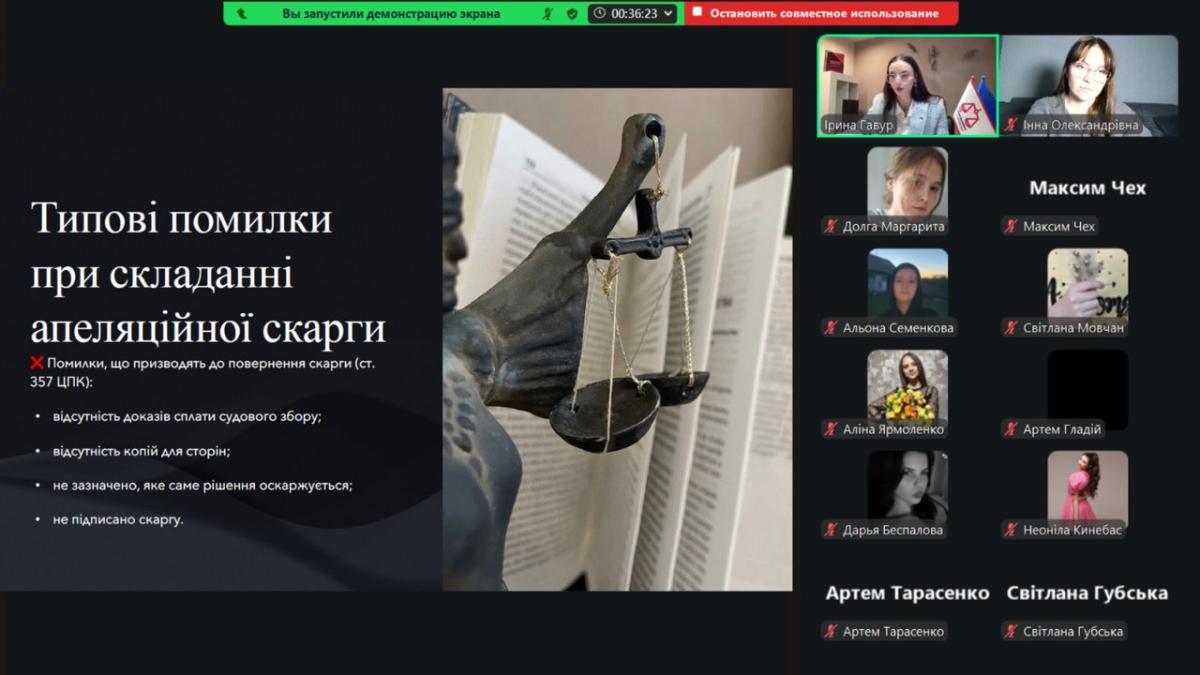Click the green sharing indicator icon at bar start

pyautogui.click(x=241, y=14)
